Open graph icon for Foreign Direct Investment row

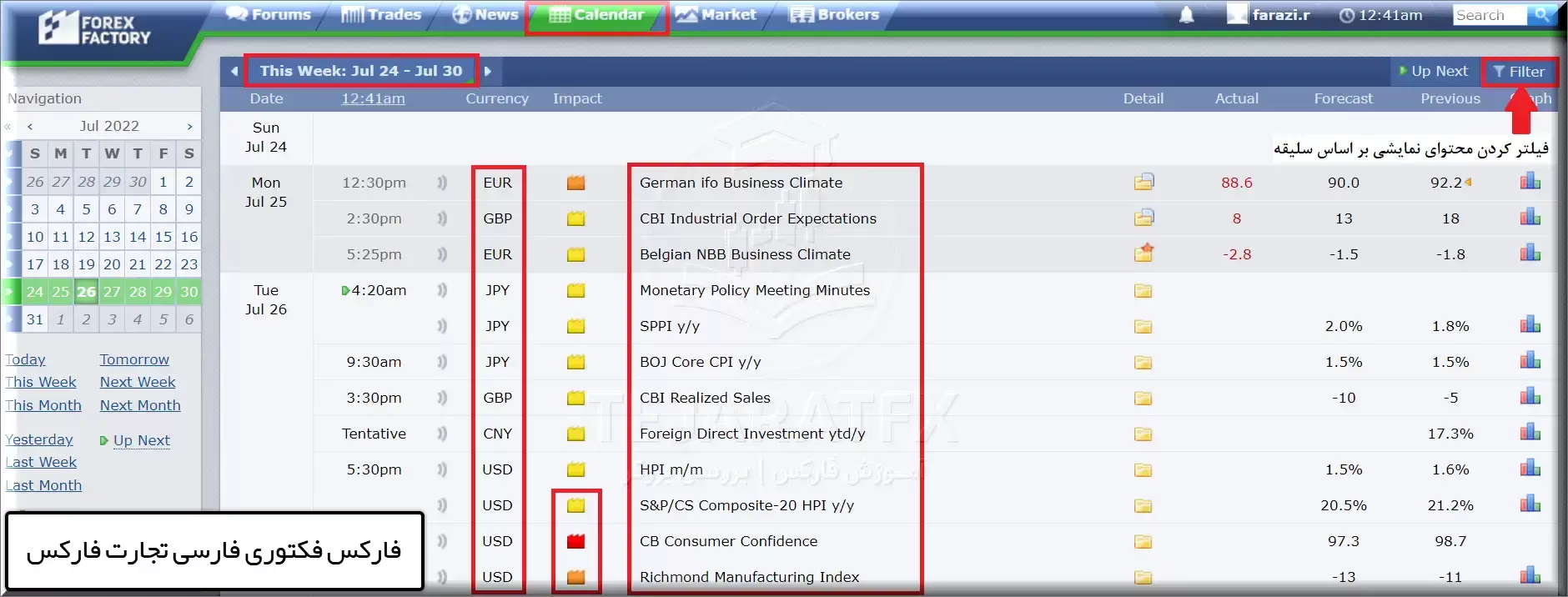point(1530,433)
